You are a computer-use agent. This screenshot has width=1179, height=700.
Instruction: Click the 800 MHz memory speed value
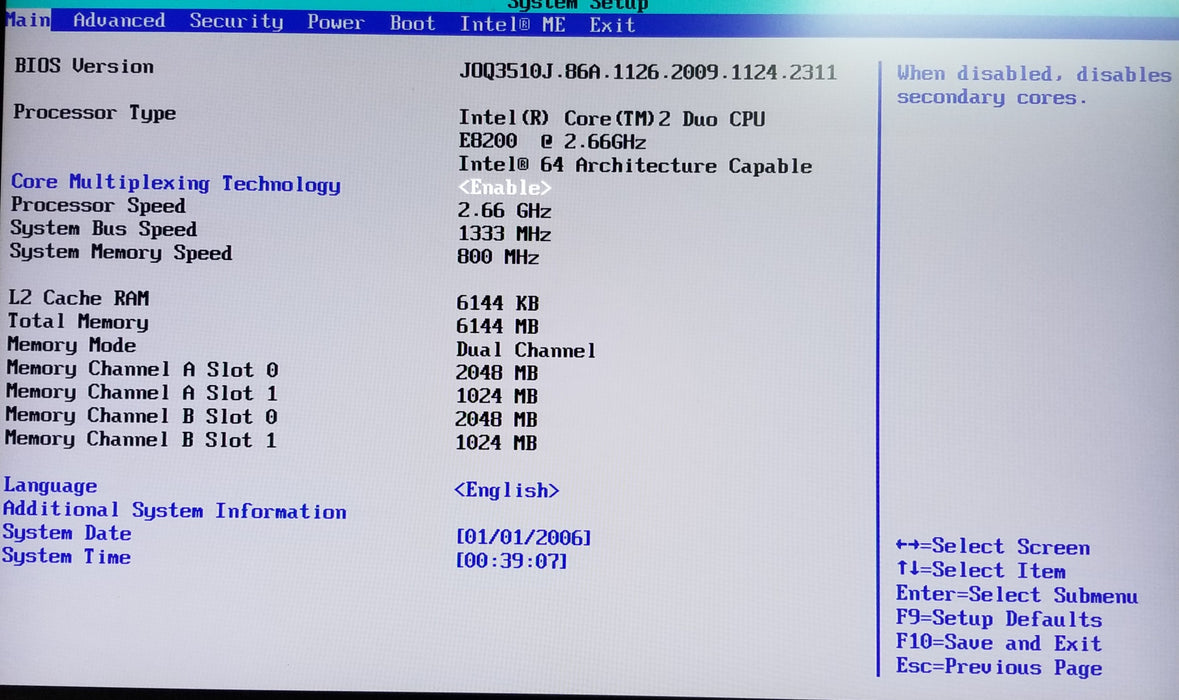click(x=498, y=257)
